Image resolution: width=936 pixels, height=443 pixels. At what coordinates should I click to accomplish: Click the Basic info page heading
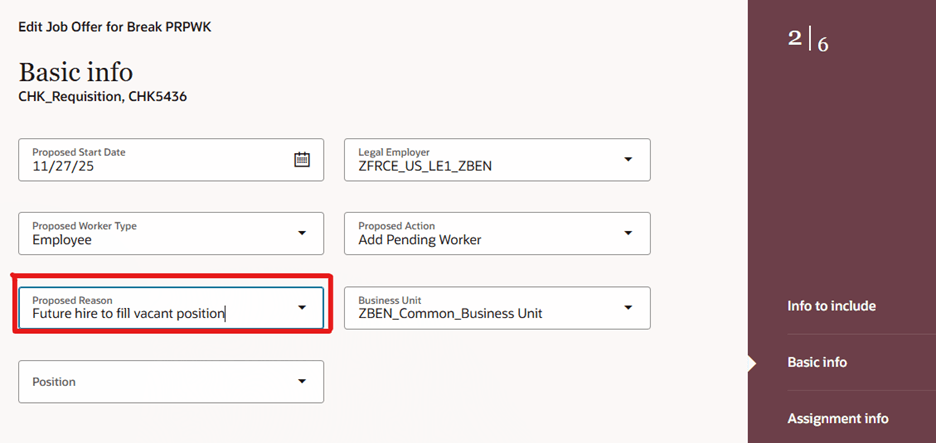76,73
